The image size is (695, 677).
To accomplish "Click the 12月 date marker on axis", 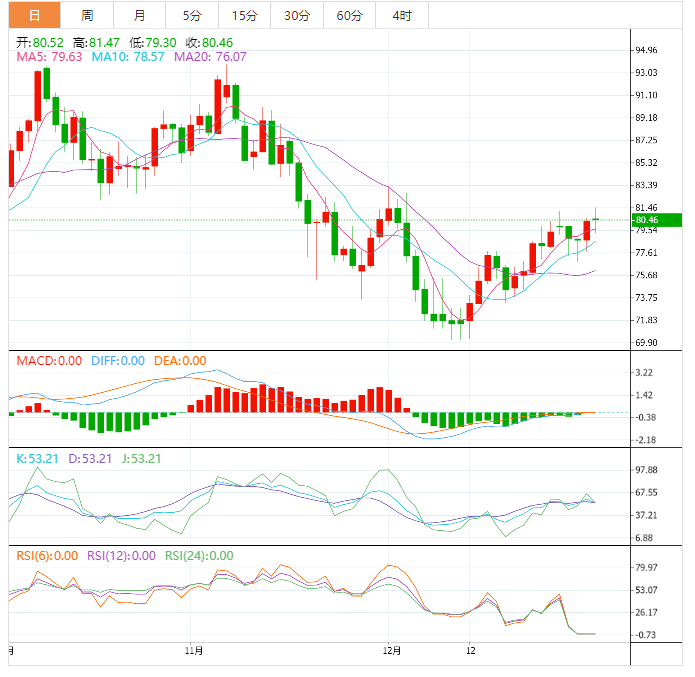I will (x=393, y=650).
